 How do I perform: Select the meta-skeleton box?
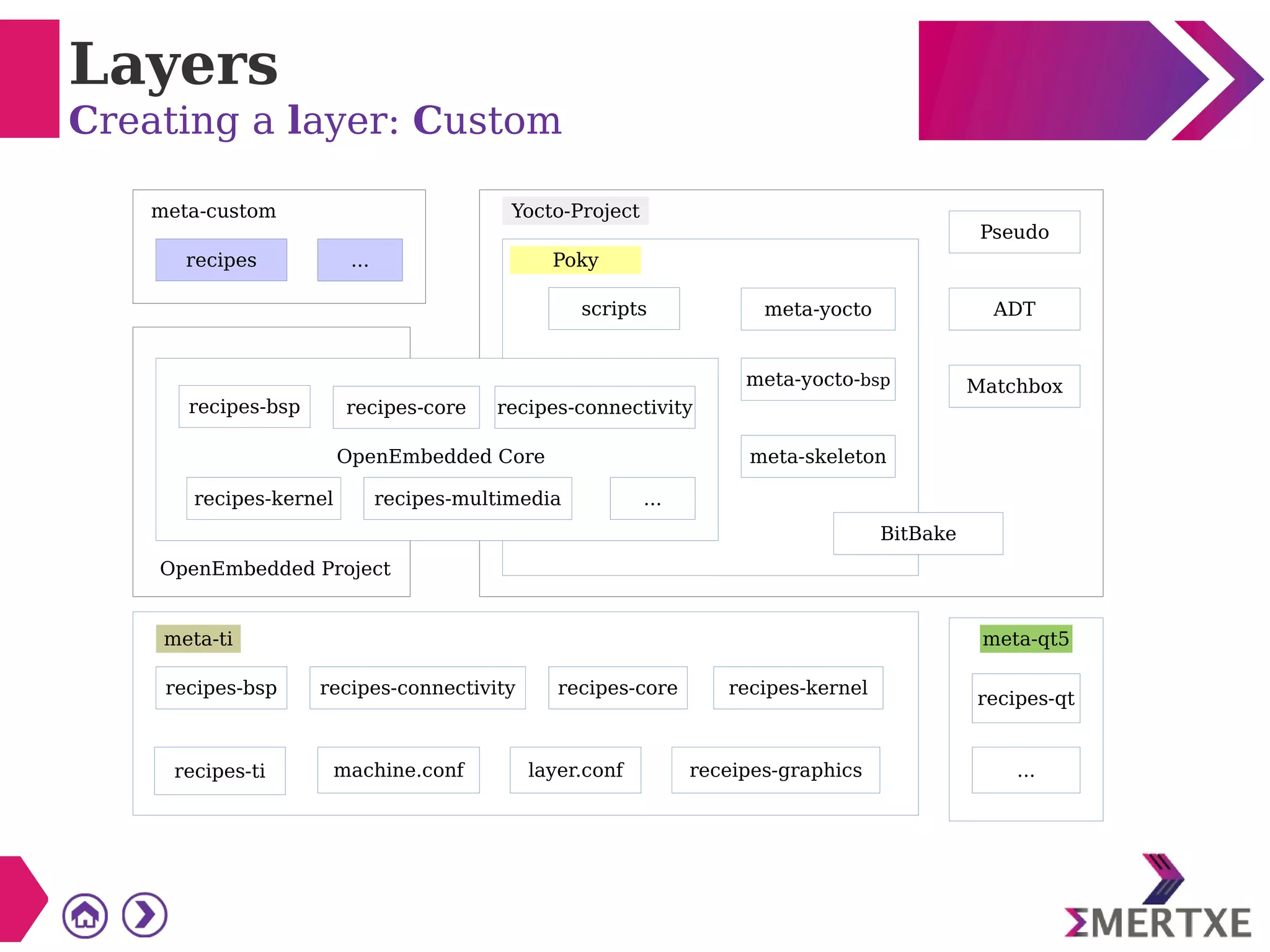pos(817,456)
